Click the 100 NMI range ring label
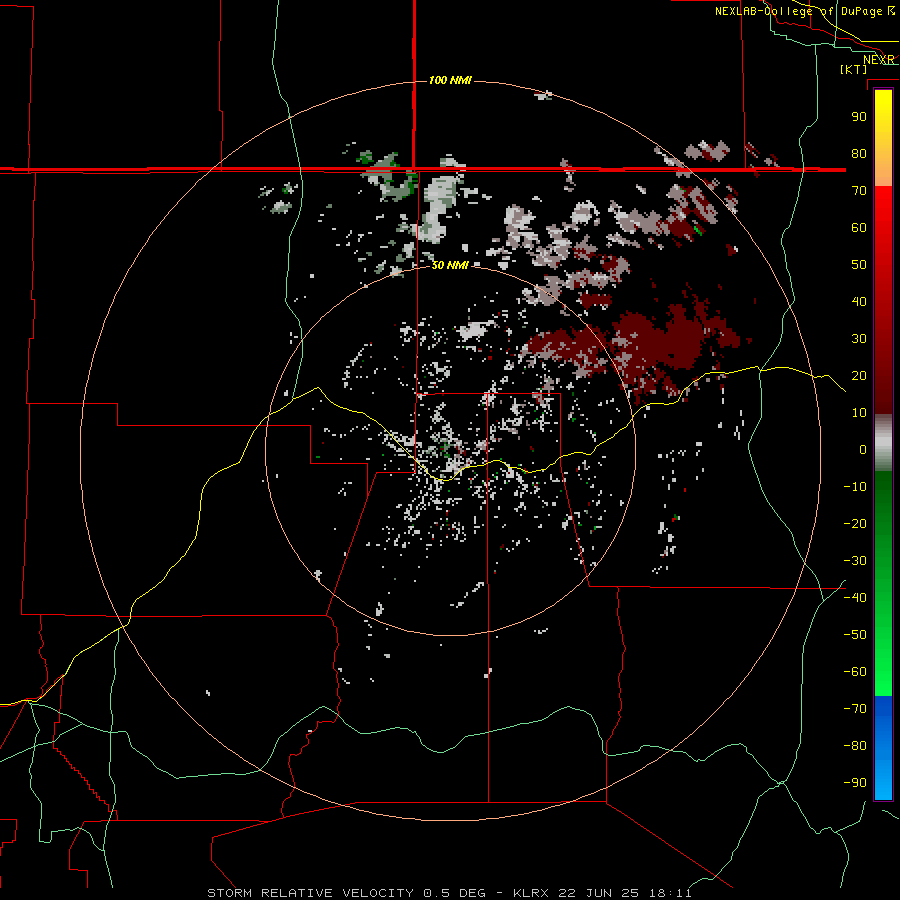Viewport: 900px width, 900px height. tap(449, 80)
